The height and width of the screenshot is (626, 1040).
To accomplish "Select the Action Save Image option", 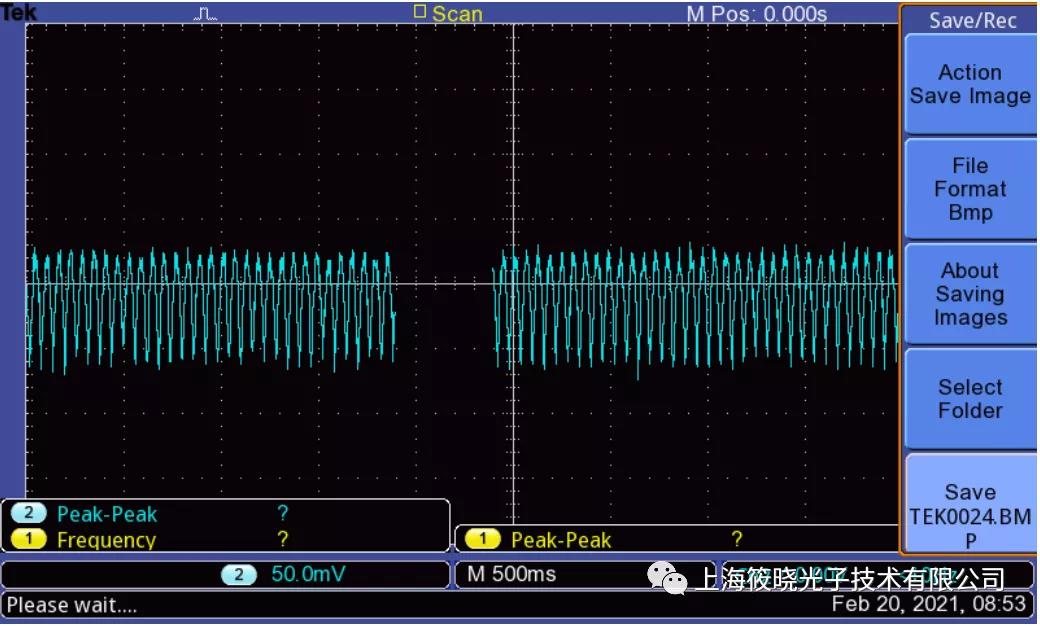I will [x=970, y=84].
